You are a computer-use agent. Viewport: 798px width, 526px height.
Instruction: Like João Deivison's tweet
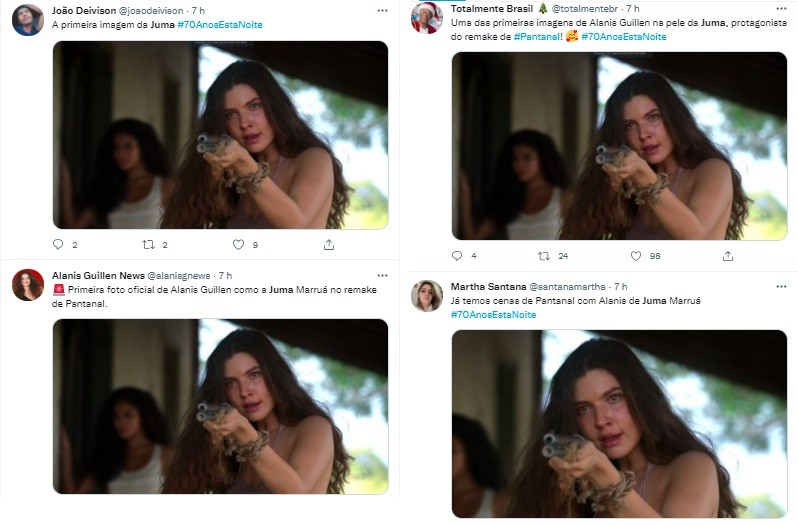[x=238, y=244]
